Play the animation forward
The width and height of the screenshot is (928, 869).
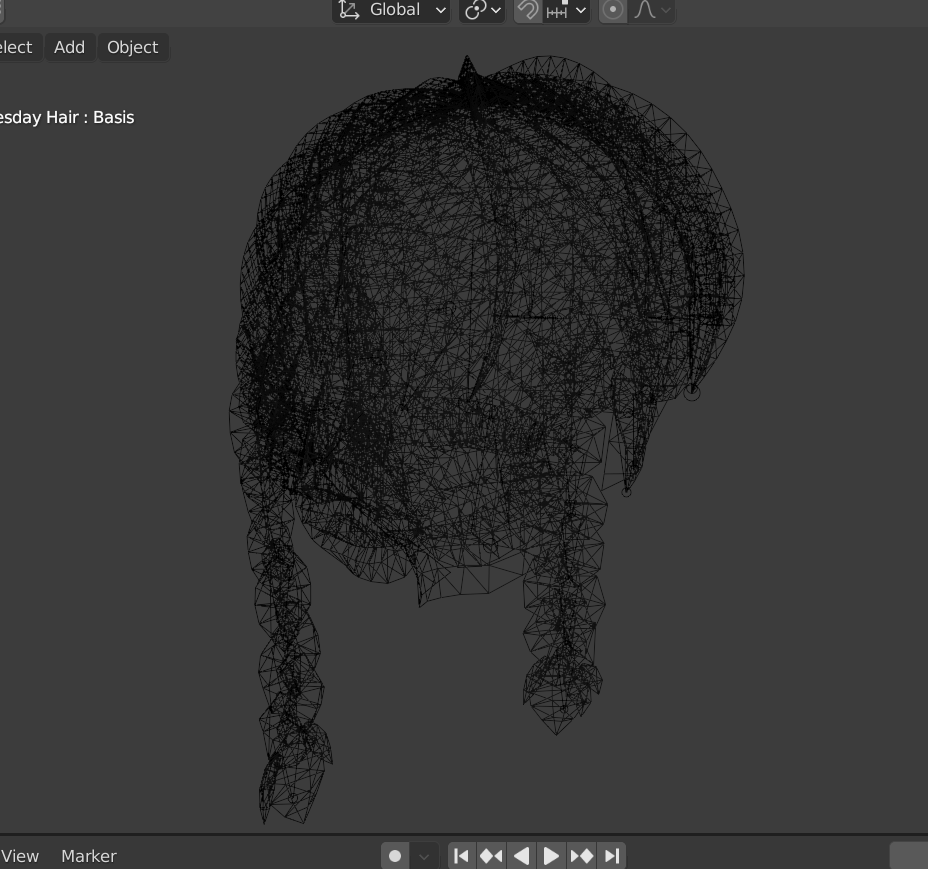[551, 856]
